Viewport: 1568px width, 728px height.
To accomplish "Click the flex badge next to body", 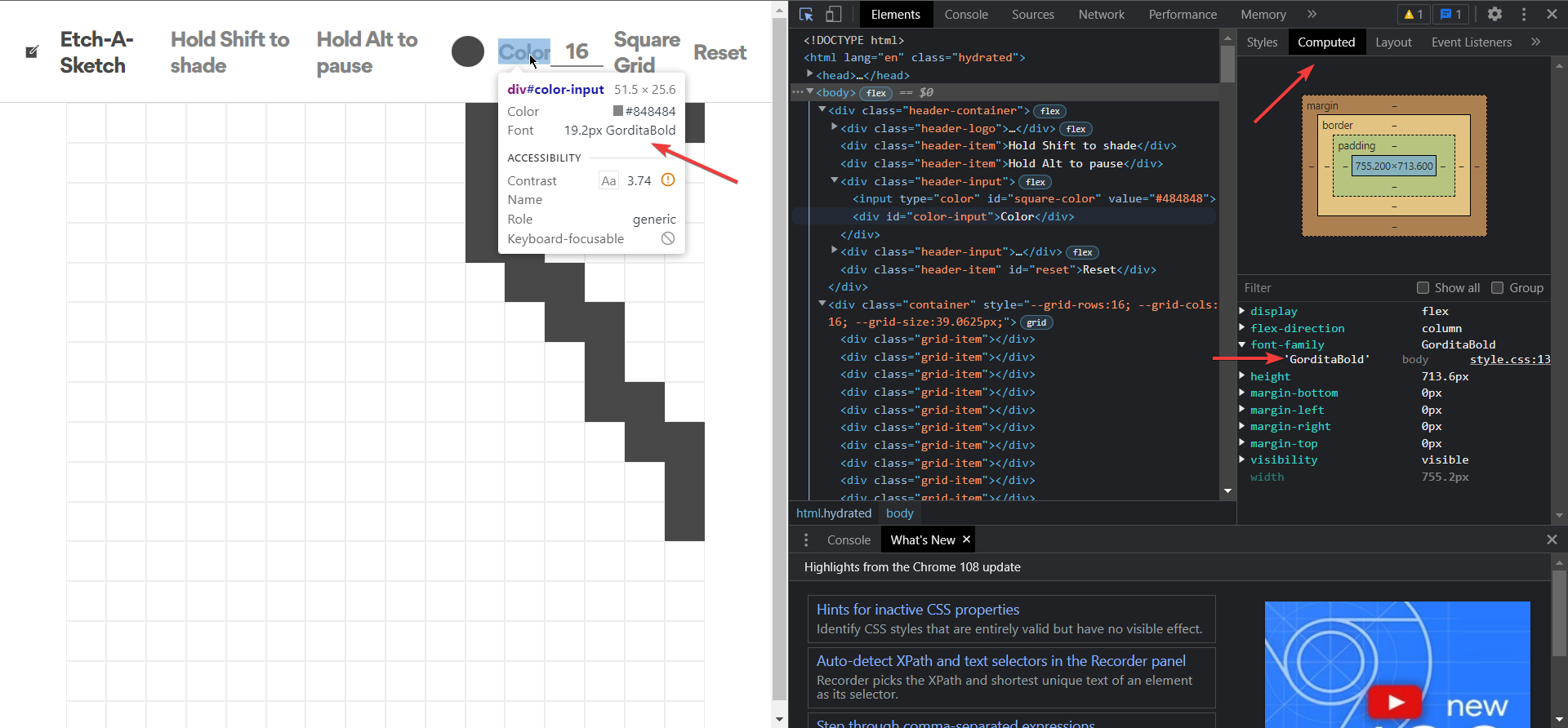I will pyautogui.click(x=876, y=93).
